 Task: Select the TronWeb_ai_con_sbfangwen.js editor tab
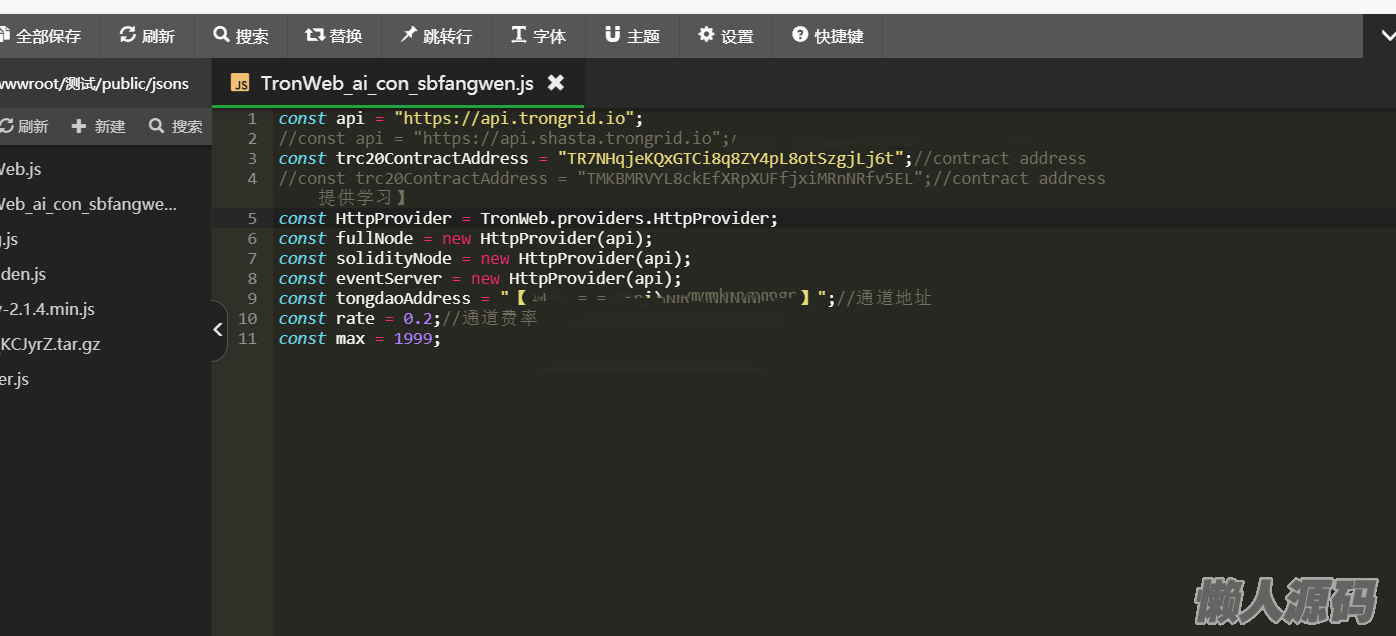[396, 83]
